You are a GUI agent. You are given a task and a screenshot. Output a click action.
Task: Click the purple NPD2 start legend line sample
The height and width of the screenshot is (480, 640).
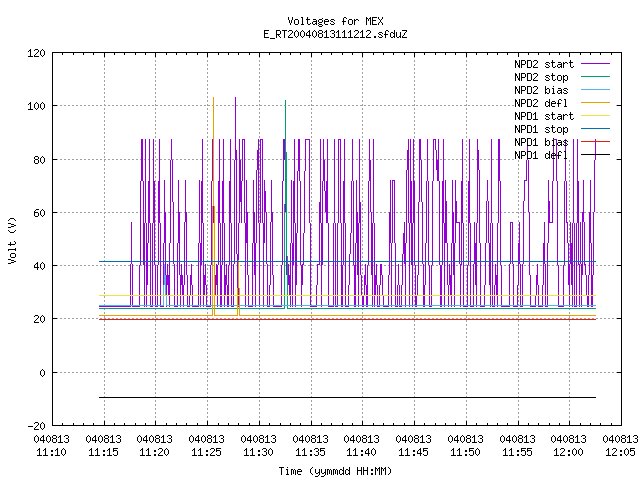[596, 64]
